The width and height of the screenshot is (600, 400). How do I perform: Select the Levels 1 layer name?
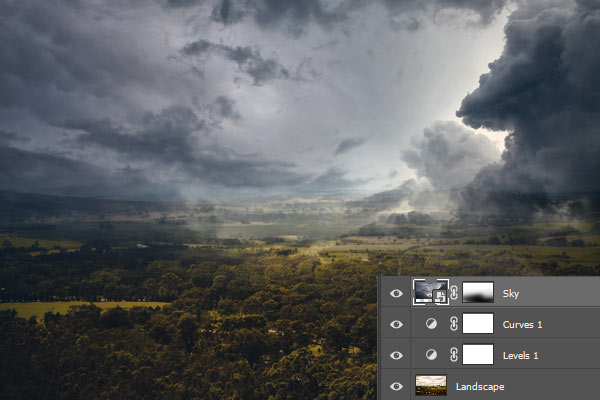[x=520, y=356]
